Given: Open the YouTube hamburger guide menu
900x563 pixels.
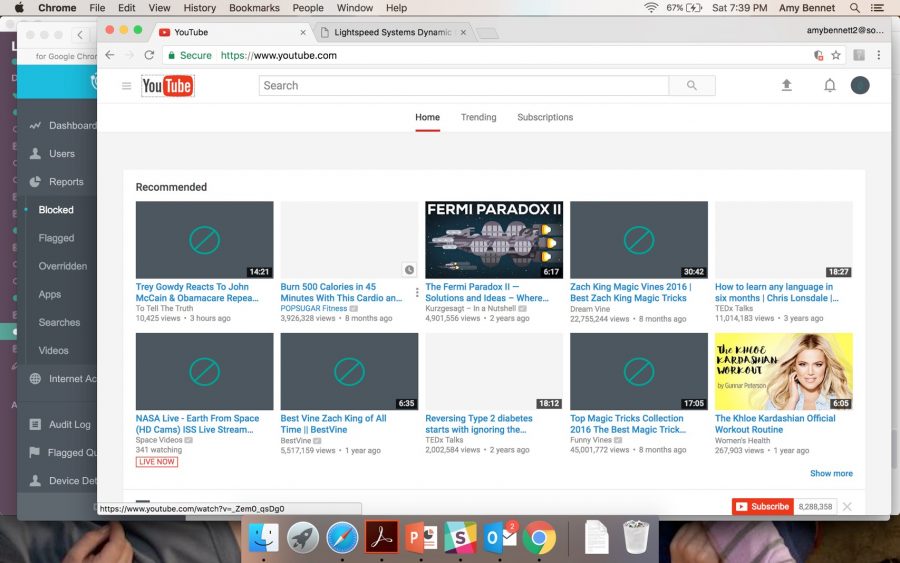Looking at the screenshot, I should click(126, 86).
